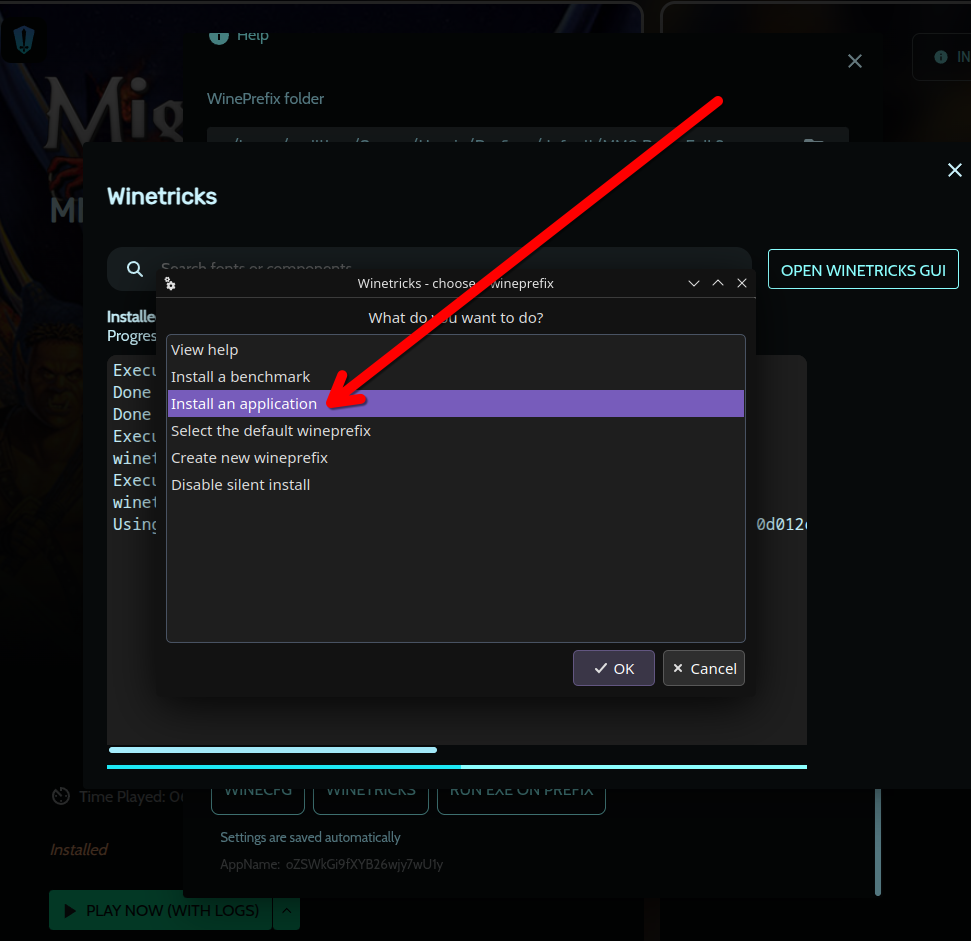This screenshot has height=941, width=971.
Task: Expand the arrow beside Play Now
Action: 287,910
